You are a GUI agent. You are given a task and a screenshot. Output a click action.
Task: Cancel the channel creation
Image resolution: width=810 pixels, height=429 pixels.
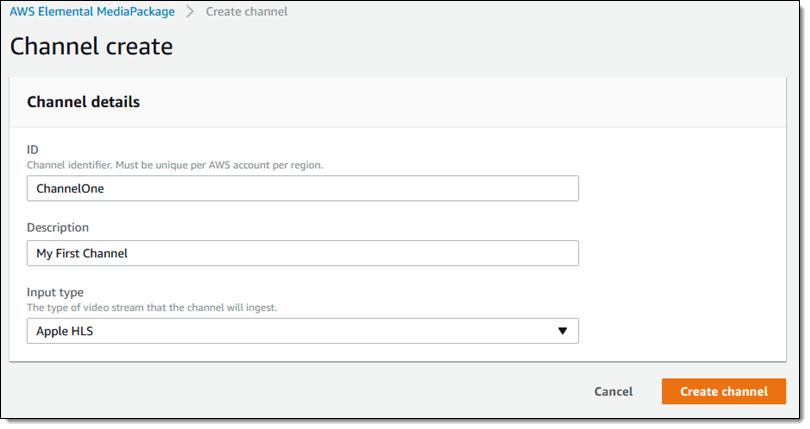tap(613, 391)
